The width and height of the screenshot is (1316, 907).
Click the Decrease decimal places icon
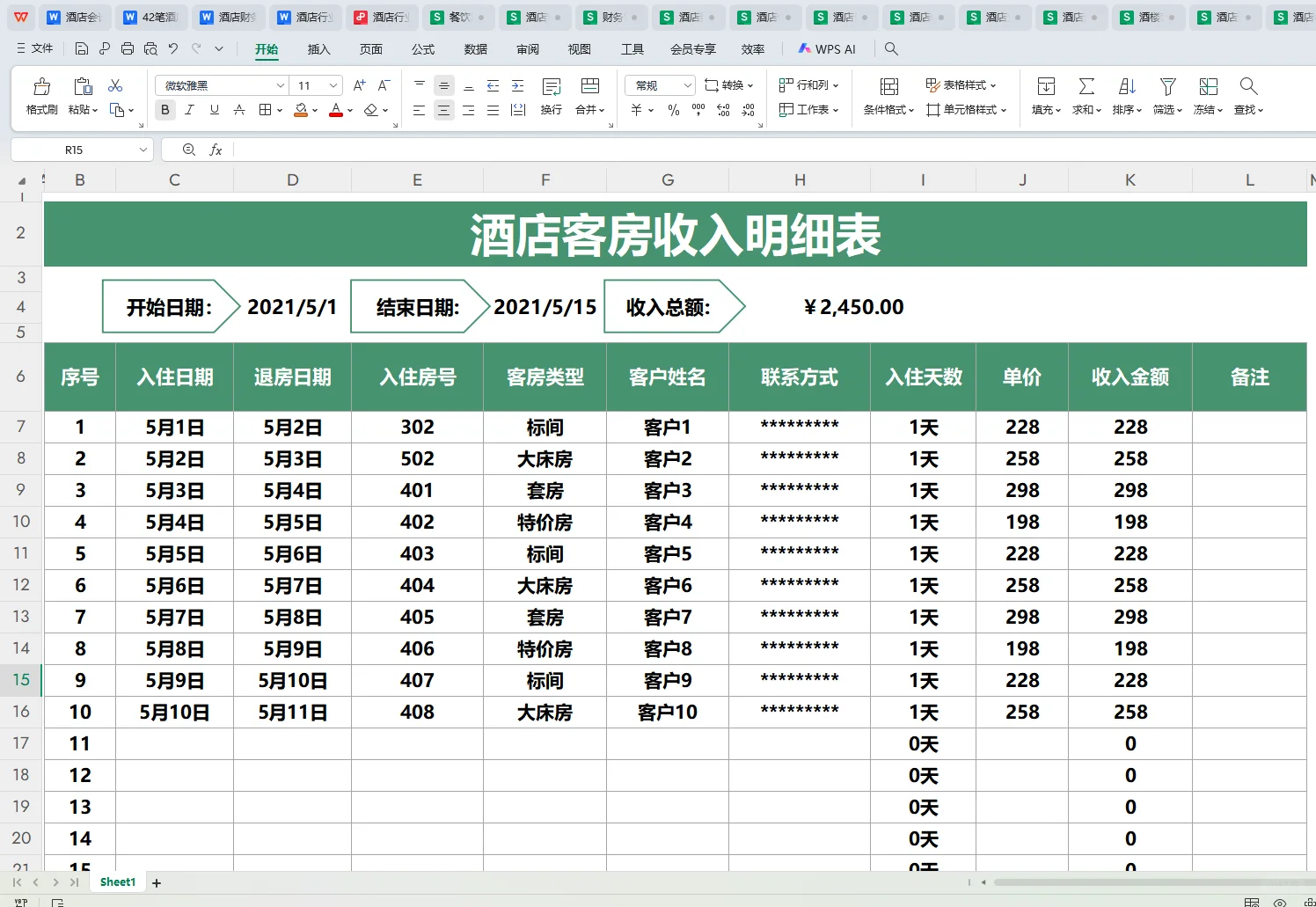pyautogui.click(x=748, y=110)
